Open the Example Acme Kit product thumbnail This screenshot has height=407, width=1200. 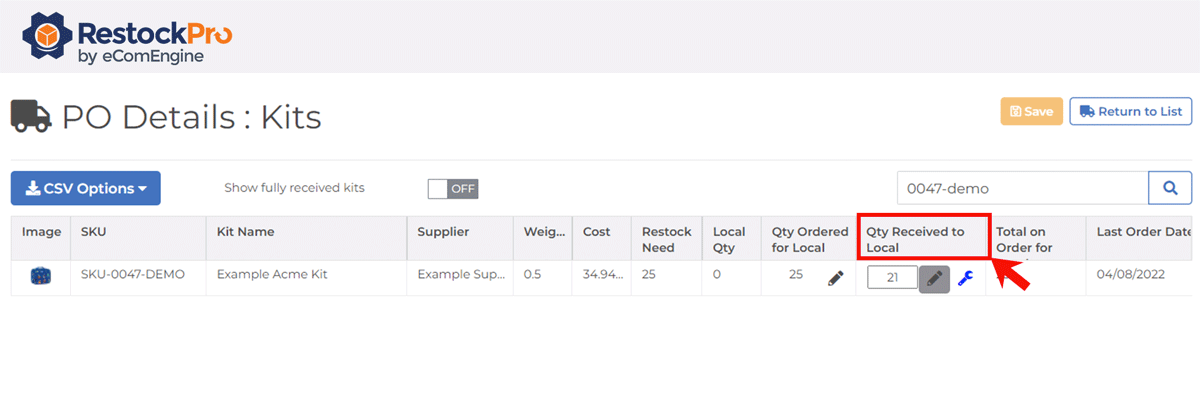point(40,276)
